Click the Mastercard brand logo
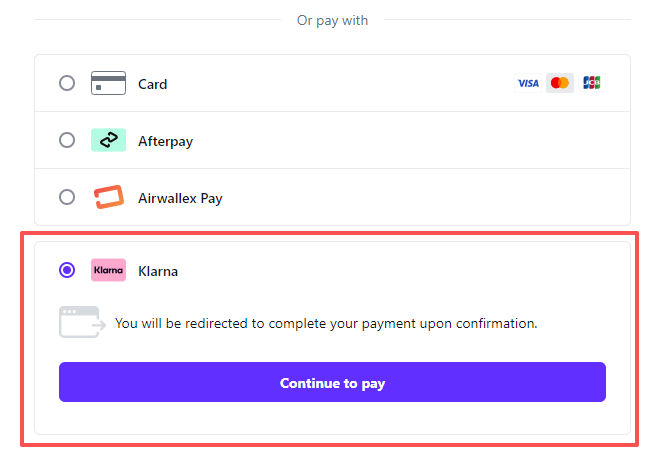The width and height of the screenshot is (658, 453). 560,83
